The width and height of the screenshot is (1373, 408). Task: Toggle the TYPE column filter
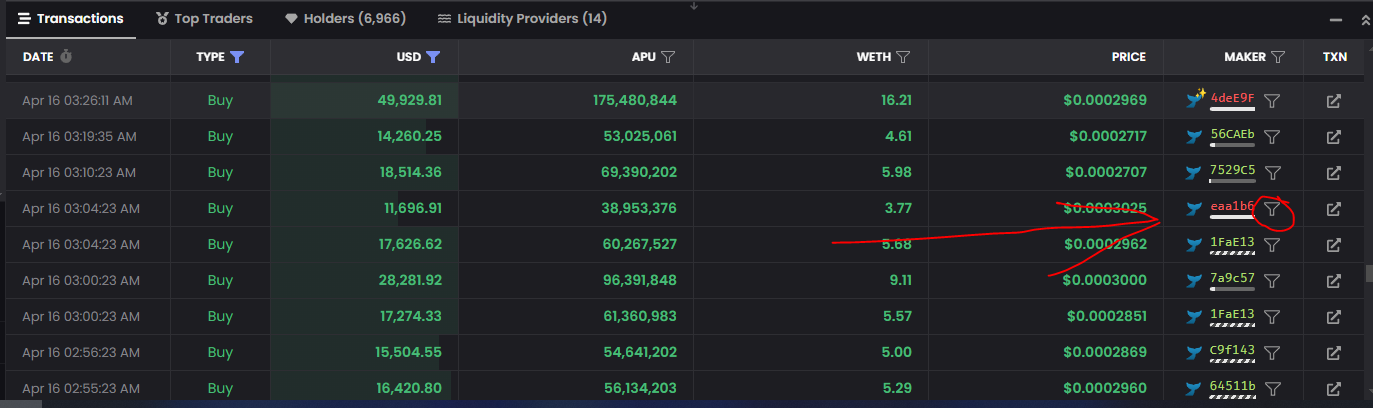(x=237, y=57)
